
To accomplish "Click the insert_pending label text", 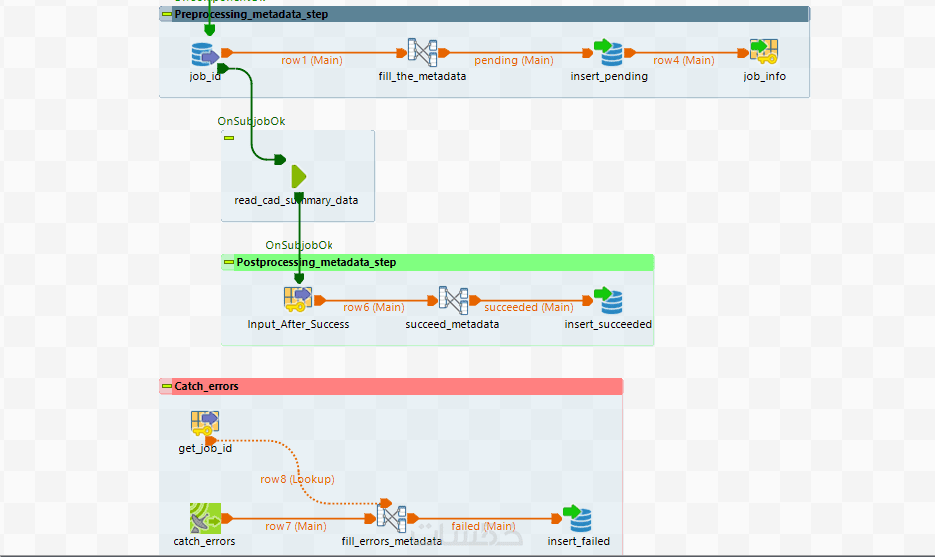I will click(609, 76).
